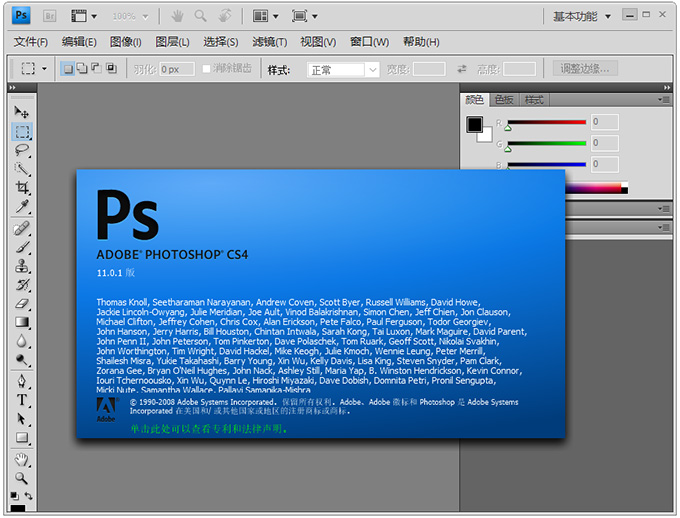Select the Gradient tool

(x=22, y=322)
